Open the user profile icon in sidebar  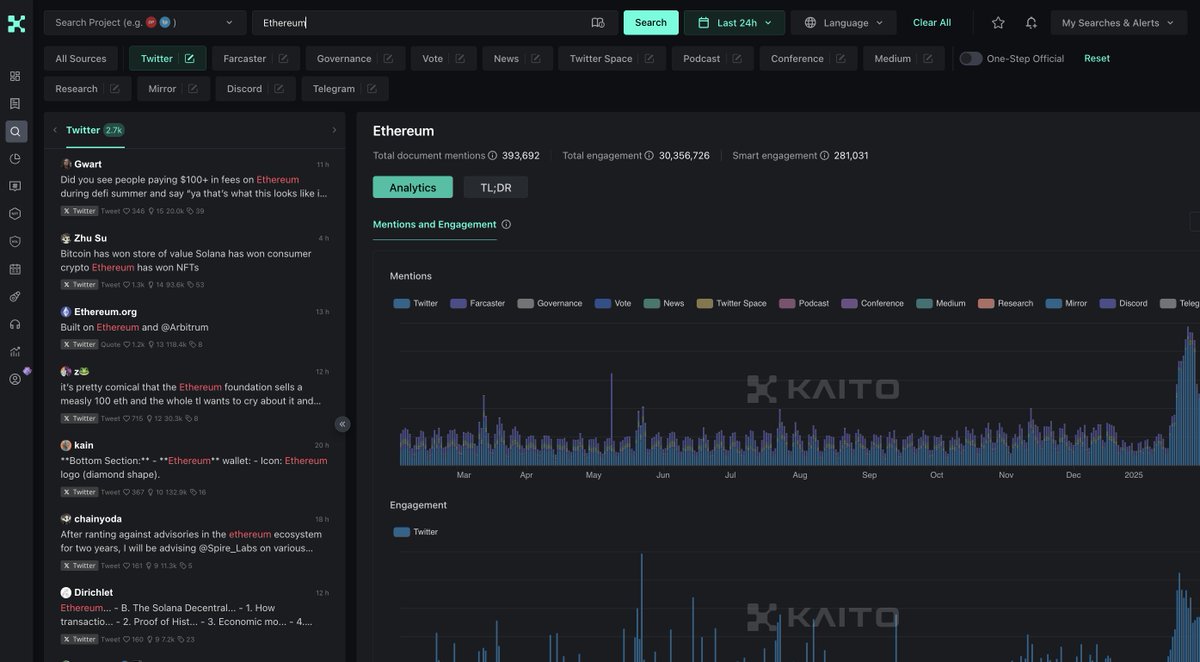(x=15, y=379)
